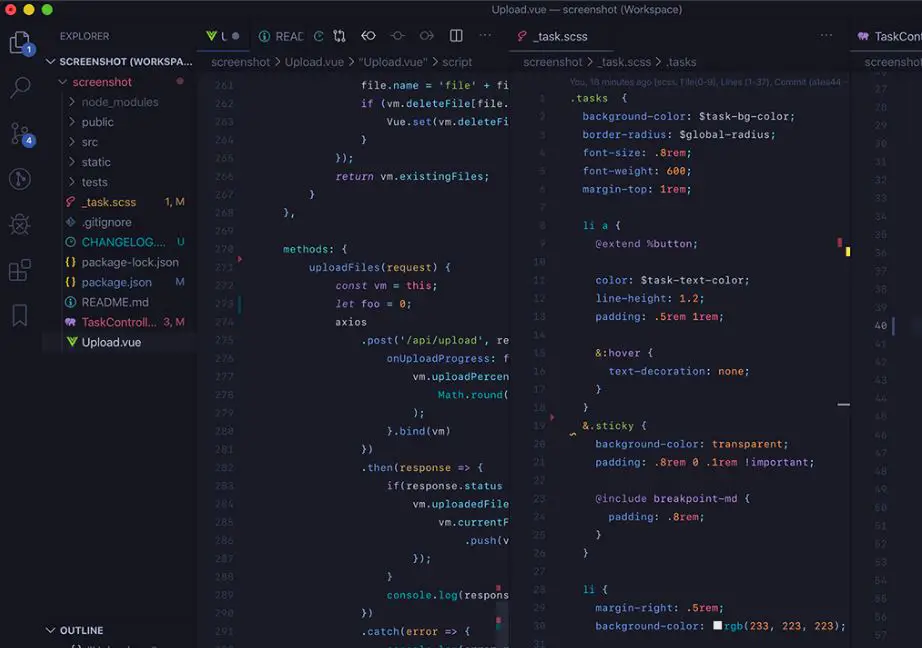The image size is (922, 648).
Task: Switch to the README tab
Action: coord(281,36)
